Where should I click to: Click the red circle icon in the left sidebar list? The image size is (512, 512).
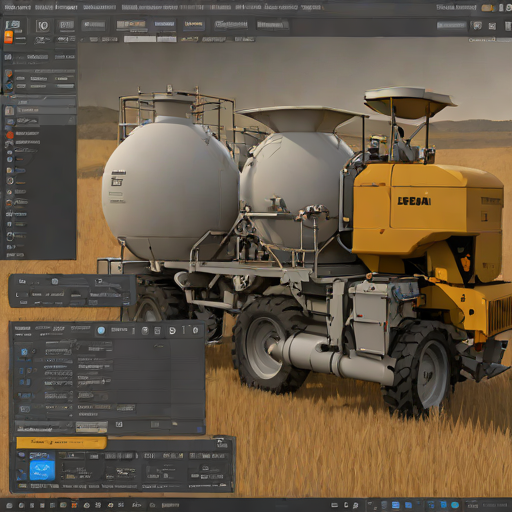[x=10, y=135]
